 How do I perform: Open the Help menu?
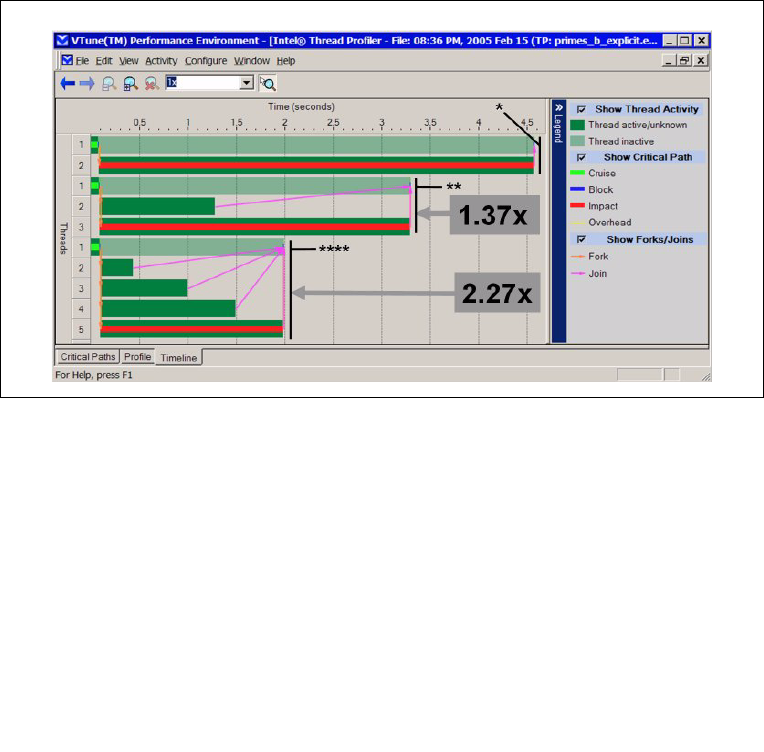[x=286, y=61]
